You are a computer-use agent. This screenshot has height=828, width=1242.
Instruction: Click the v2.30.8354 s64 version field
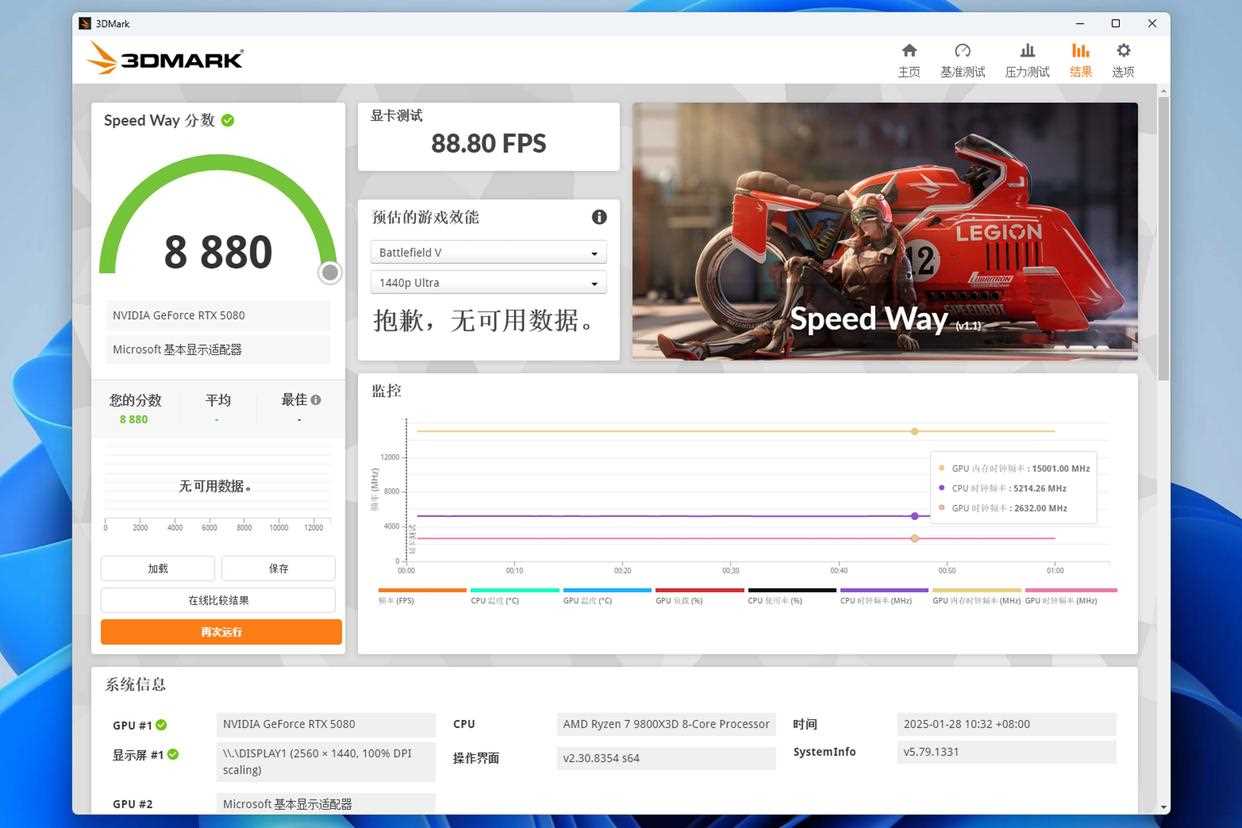666,758
